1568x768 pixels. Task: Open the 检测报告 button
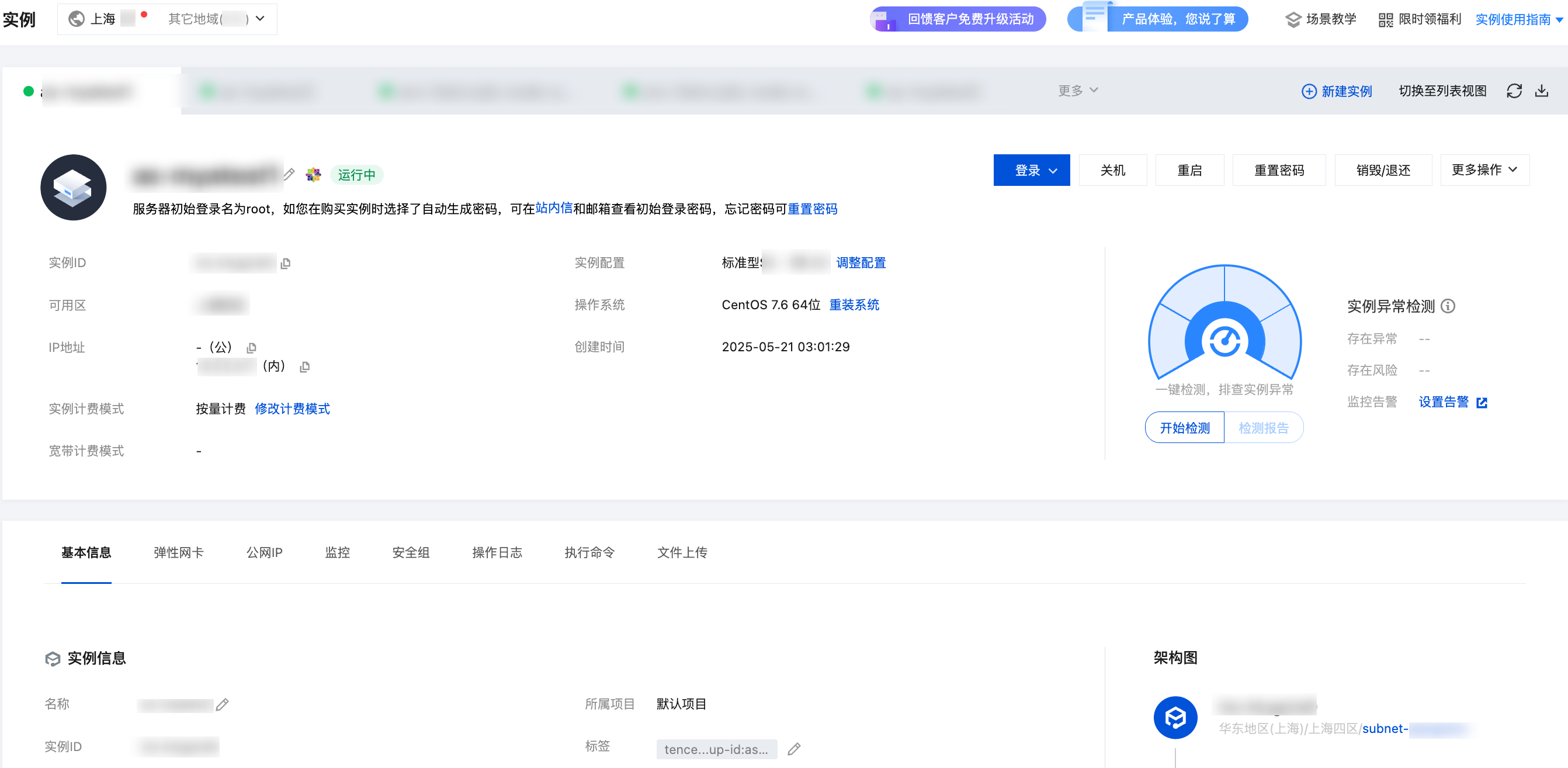tap(1264, 428)
